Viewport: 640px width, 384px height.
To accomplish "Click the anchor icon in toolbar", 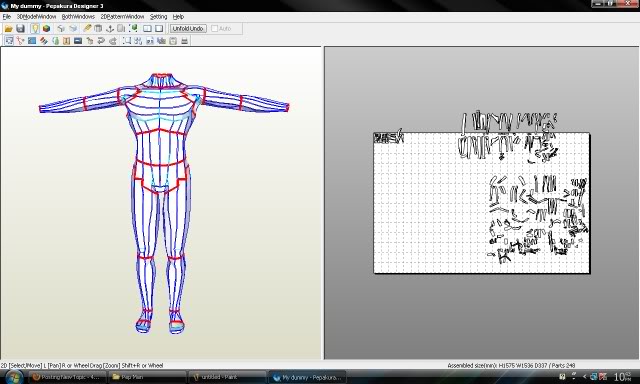I will point(110,29).
